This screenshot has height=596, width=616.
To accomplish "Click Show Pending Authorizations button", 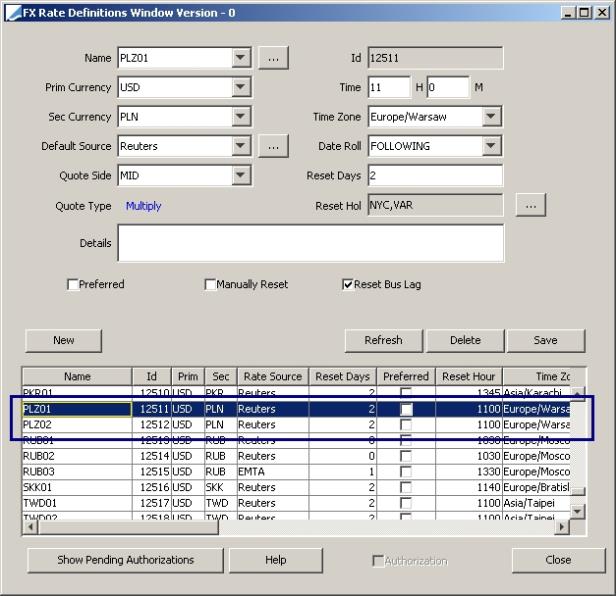I will (125, 560).
